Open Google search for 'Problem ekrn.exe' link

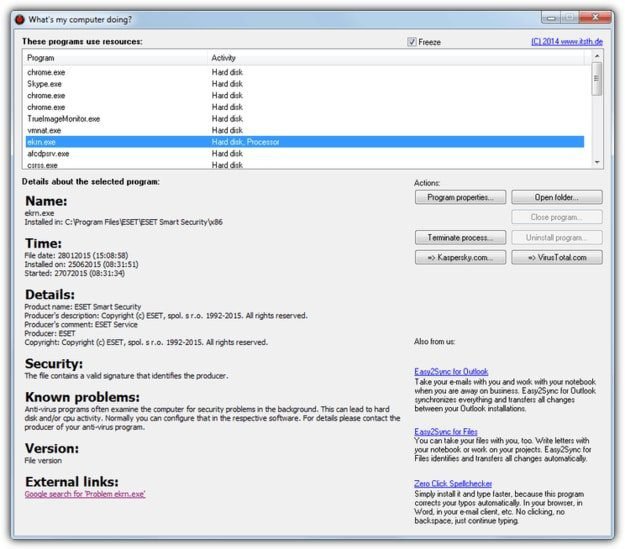pyautogui.click(x=85, y=494)
